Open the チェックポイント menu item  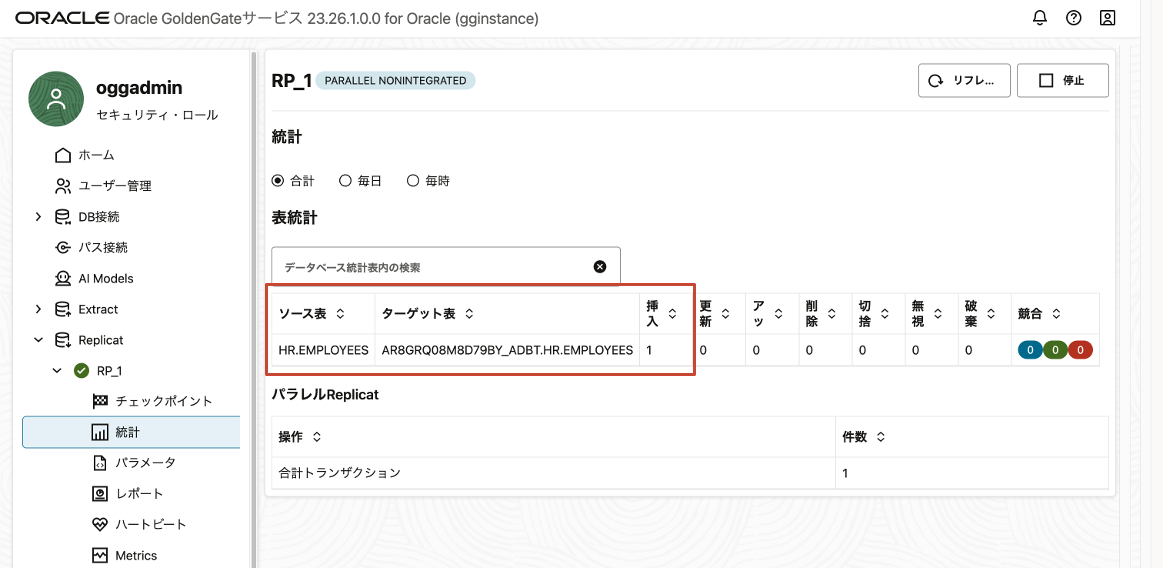pos(163,401)
